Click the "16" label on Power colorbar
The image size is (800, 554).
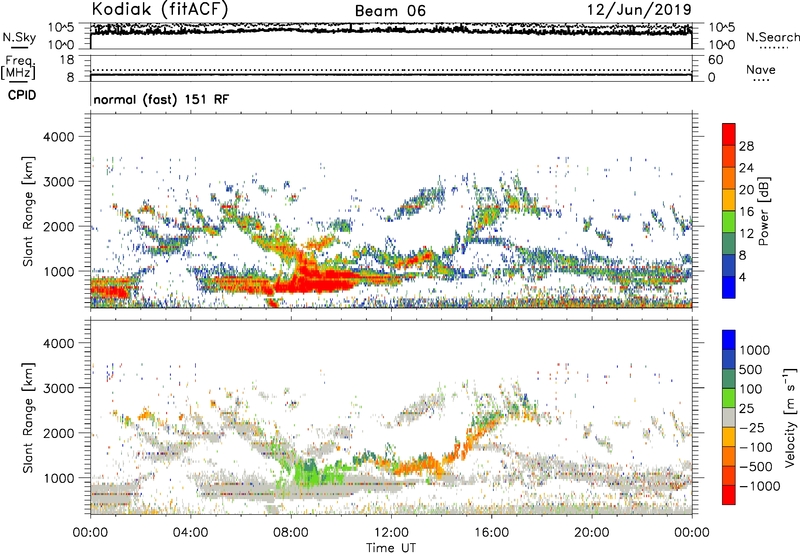click(746, 212)
